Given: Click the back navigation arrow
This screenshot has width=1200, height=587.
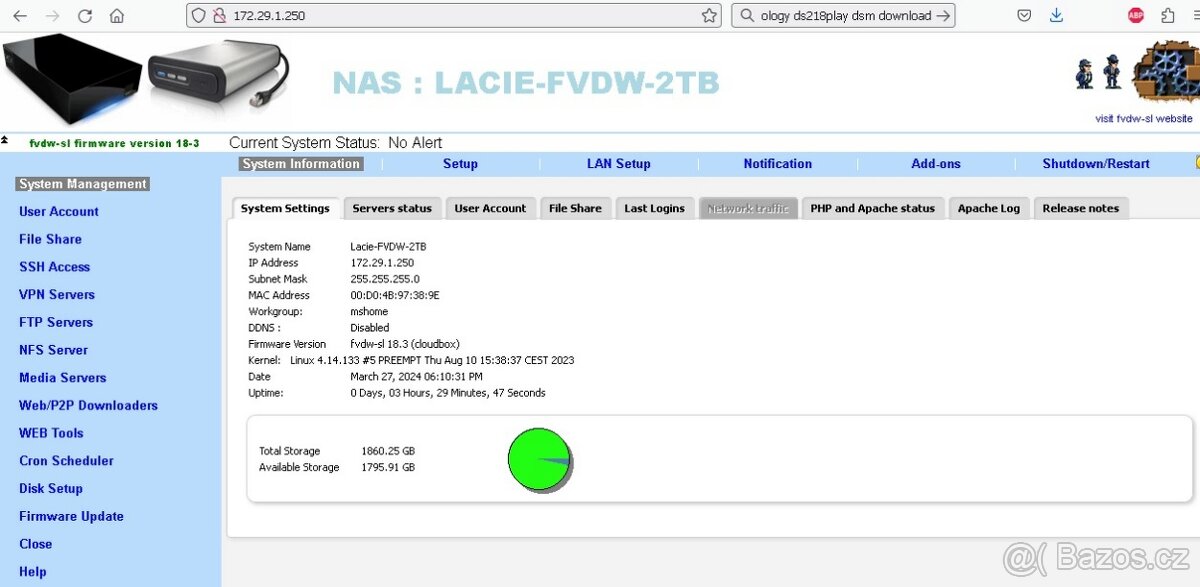Looking at the screenshot, I should point(18,15).
